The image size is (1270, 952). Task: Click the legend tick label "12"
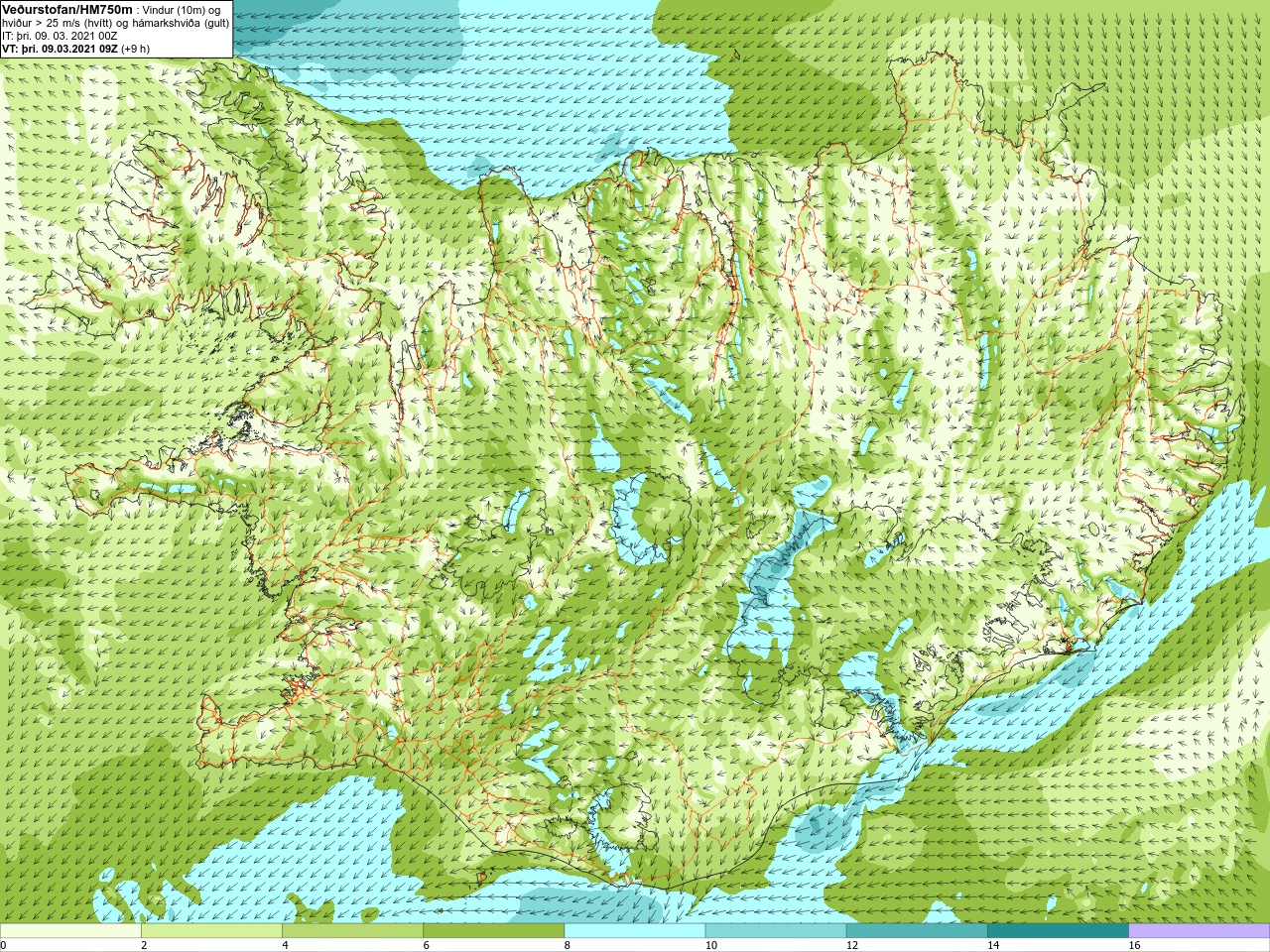tap(852, 945)
